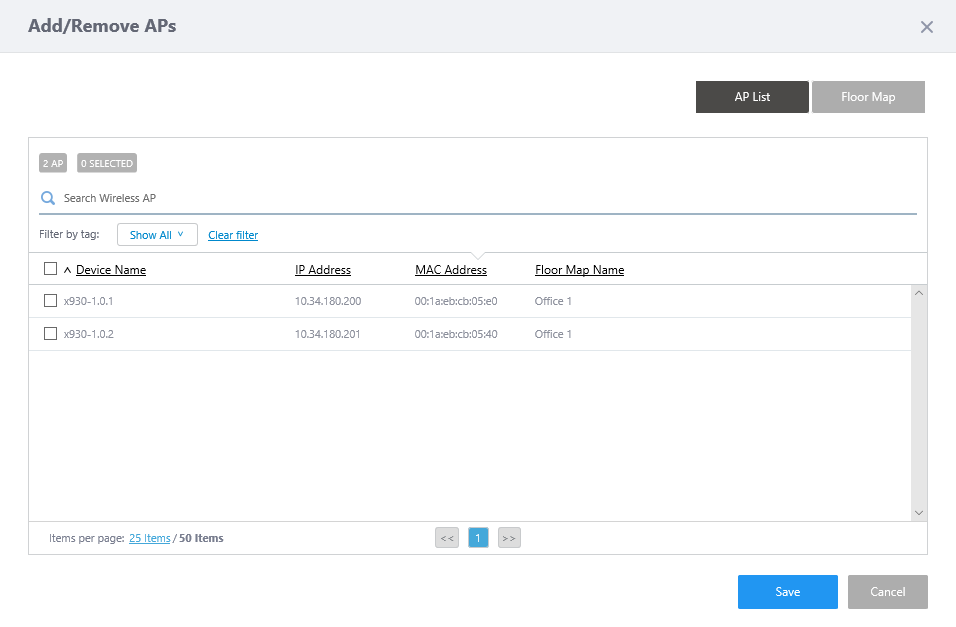956x627 pixels.
Task: Sort by Device Name column
Action: [110, 270]
